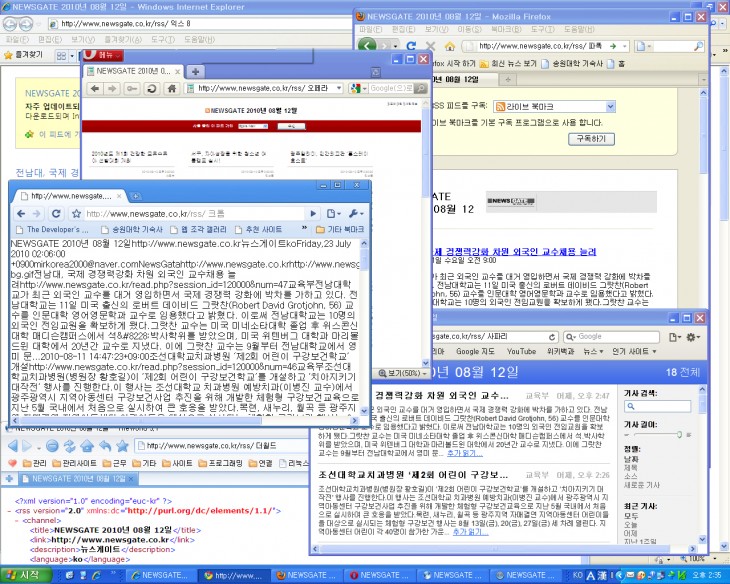Bookmark the page with the Chrome star
Screen dimensions: 730x584
tap(76, 213)
